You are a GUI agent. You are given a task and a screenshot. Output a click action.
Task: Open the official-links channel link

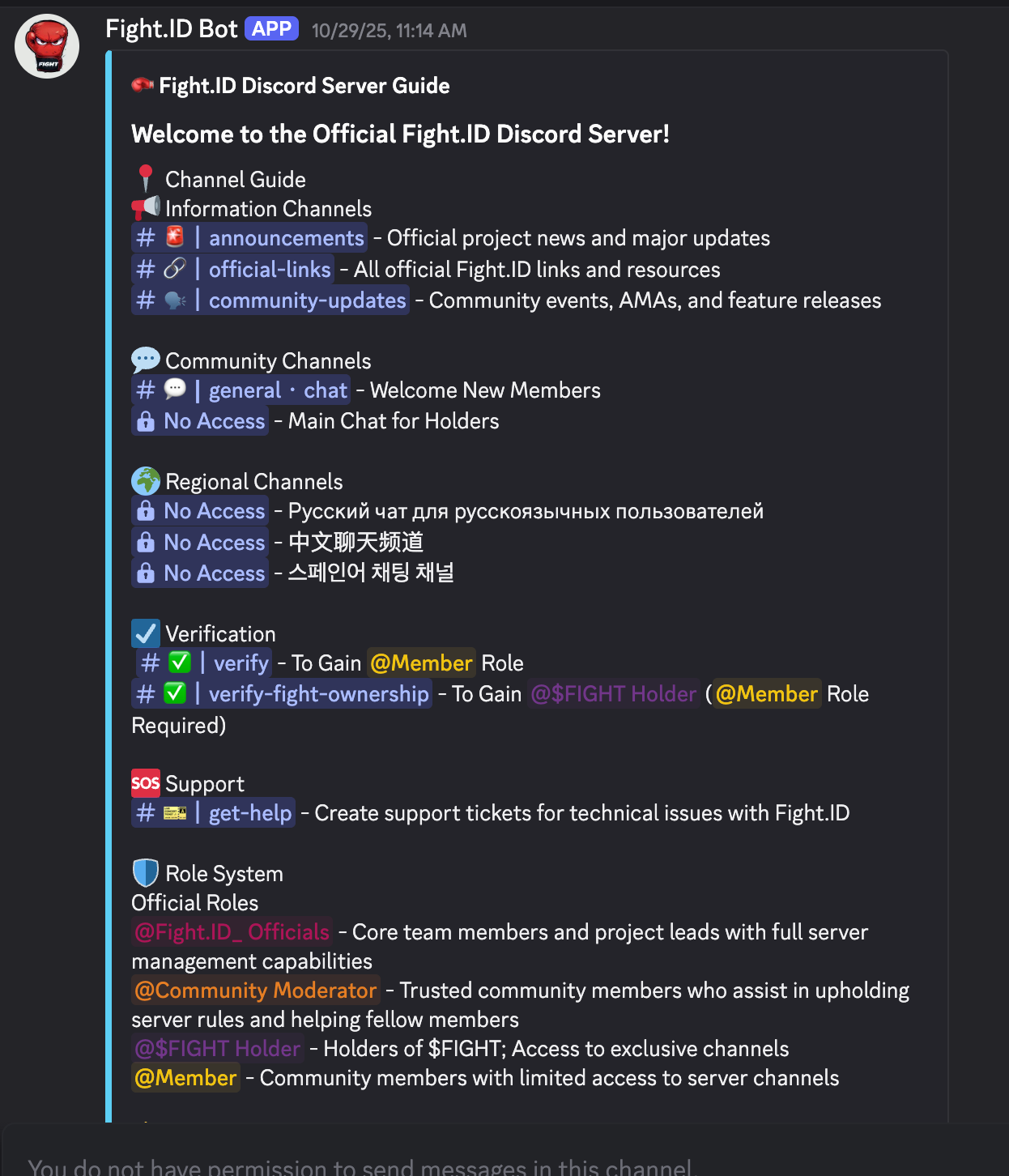[x=233, y=269]
